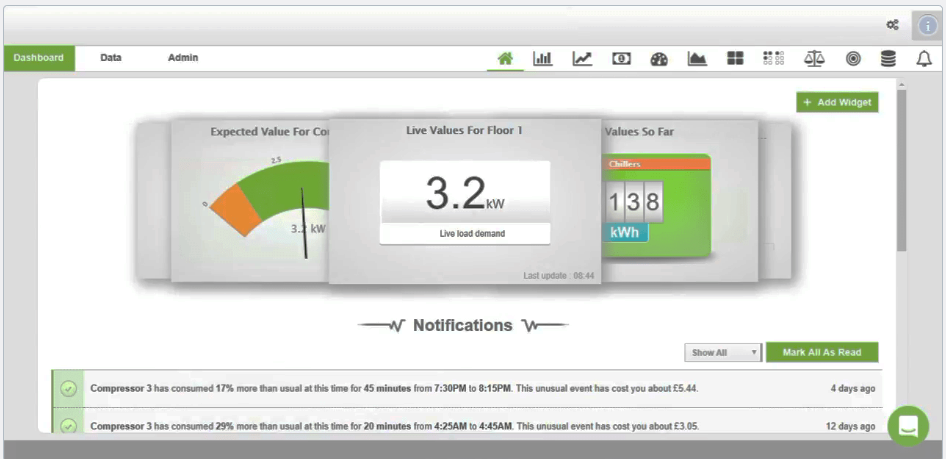Mark Compressor 3 29% notification check circle
Viewport: 946px width, 459px height.
coord(68,426)
